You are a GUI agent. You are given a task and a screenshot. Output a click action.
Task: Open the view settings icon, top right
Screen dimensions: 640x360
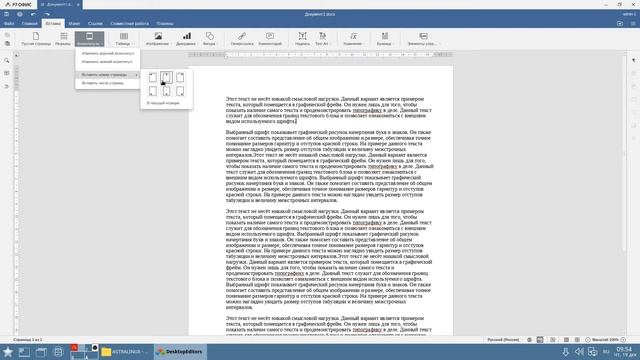633,24
